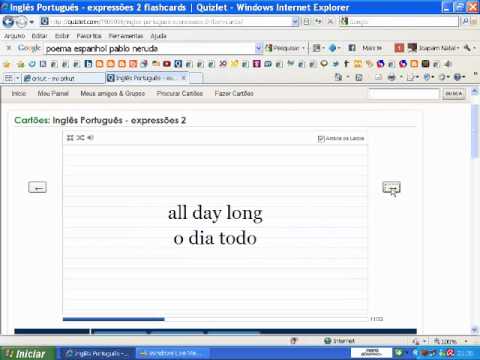Image resolution: width=480 pixels, height=360 pixels.
Task: Expand the Home button dropdown arrow
Action: click(x=348, y=77)
